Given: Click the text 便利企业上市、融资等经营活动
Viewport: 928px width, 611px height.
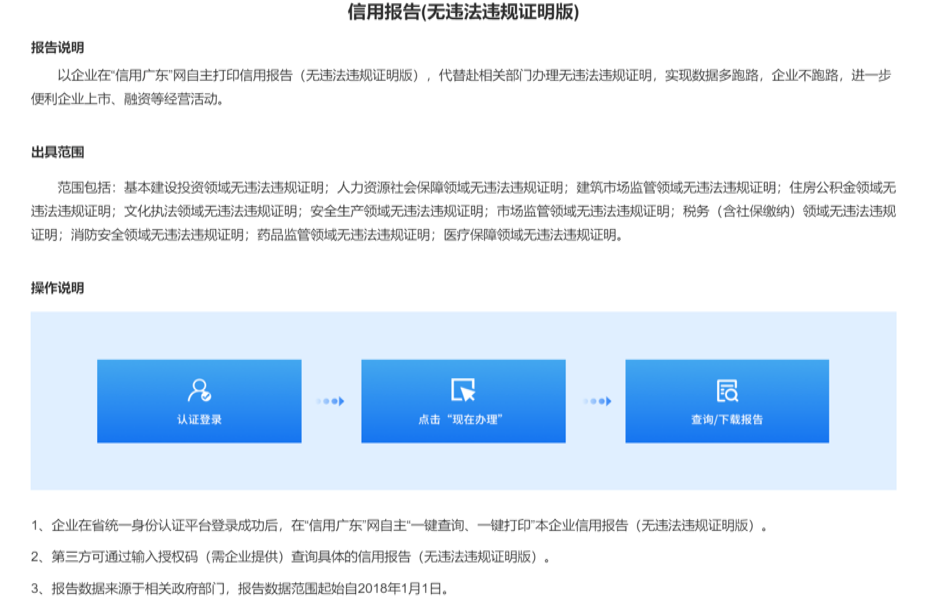Looking at the screenshot, I should (132, 99).
